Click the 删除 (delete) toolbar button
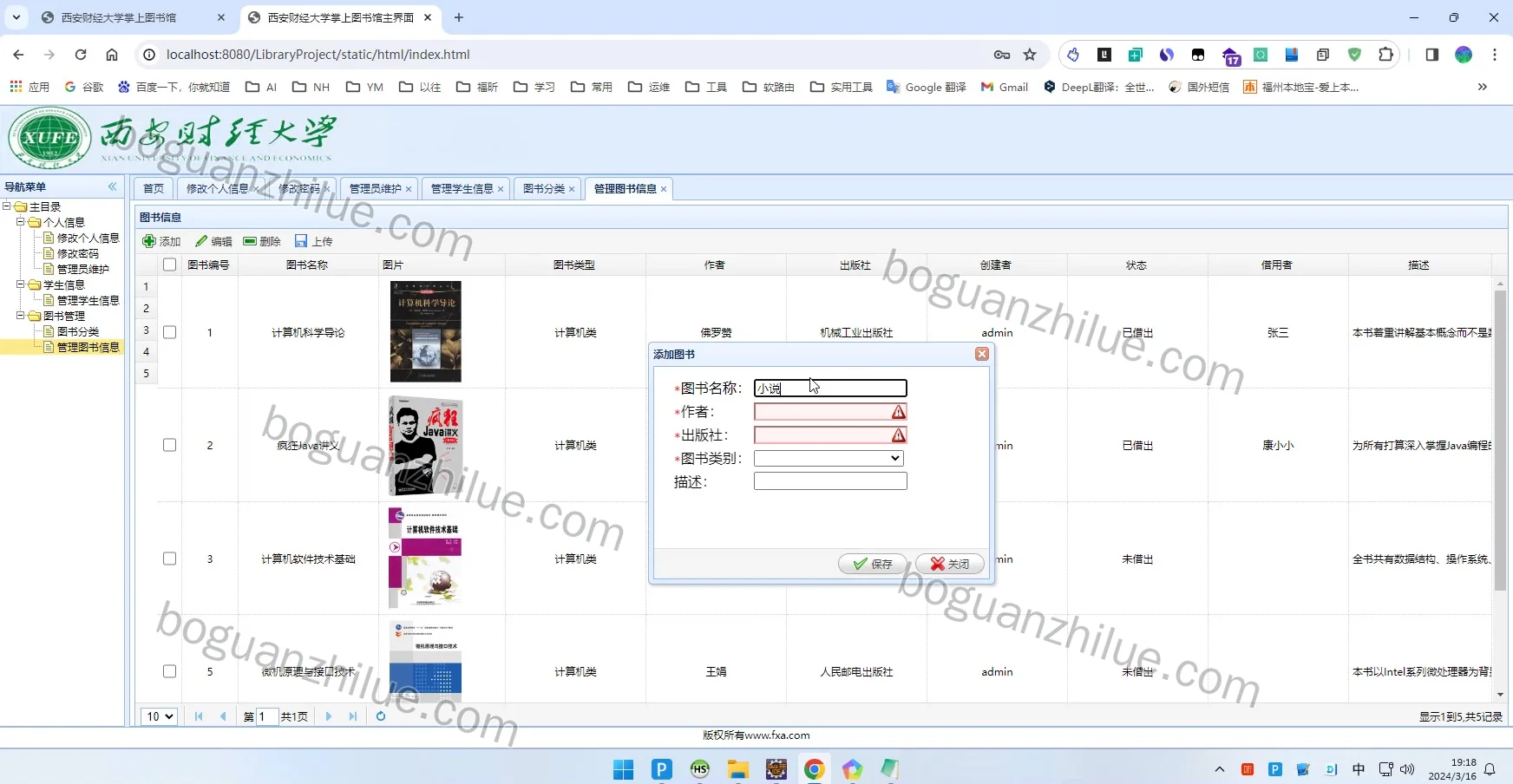The image size is (1513, 784). point(262,241)
